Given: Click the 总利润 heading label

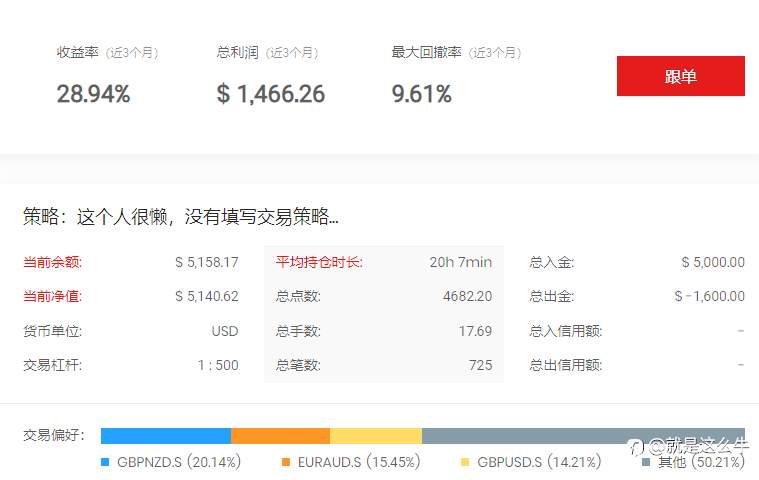Looking at the screenshot, I should [237, 52].
